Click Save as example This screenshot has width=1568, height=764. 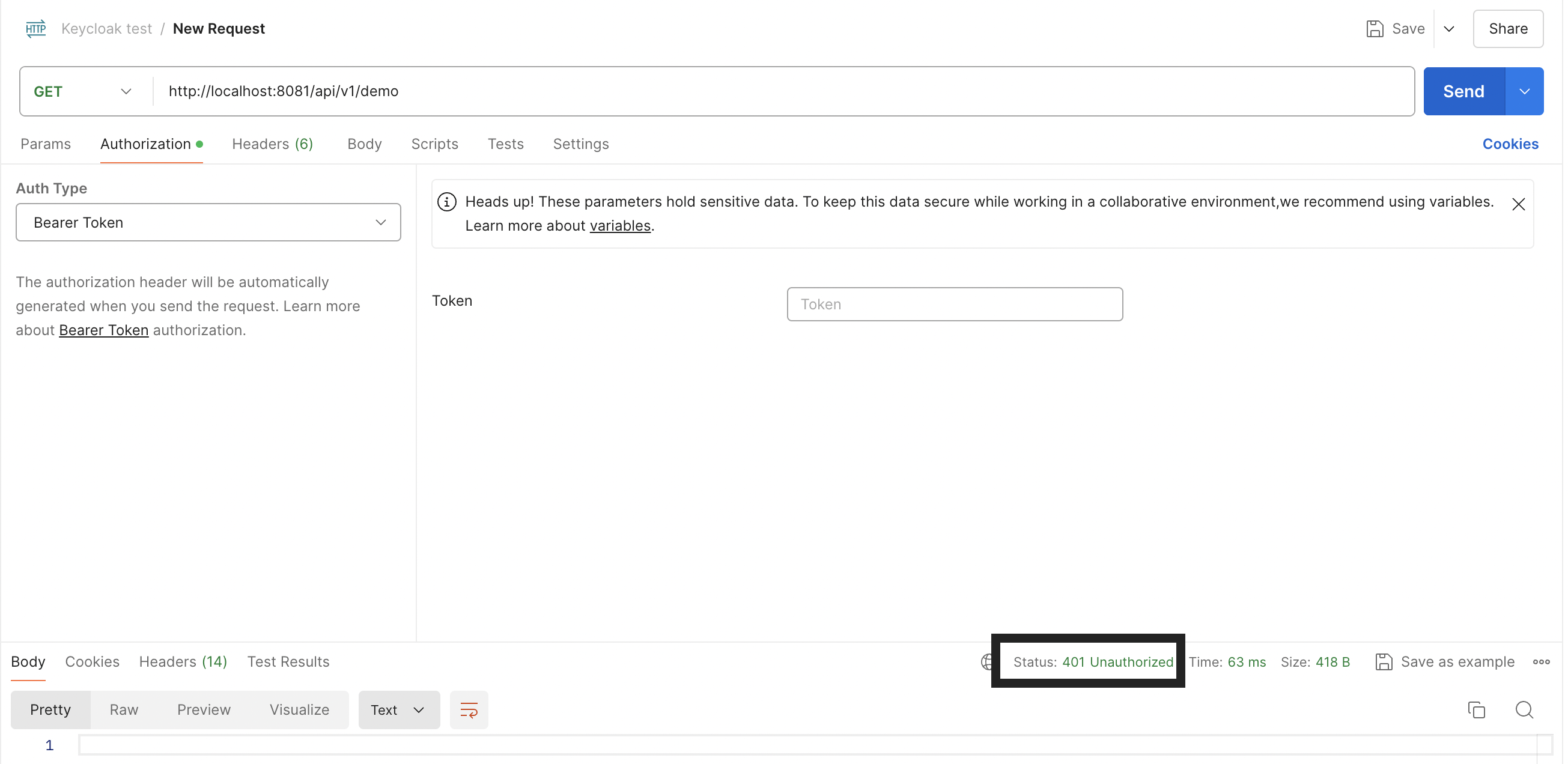1444,662
